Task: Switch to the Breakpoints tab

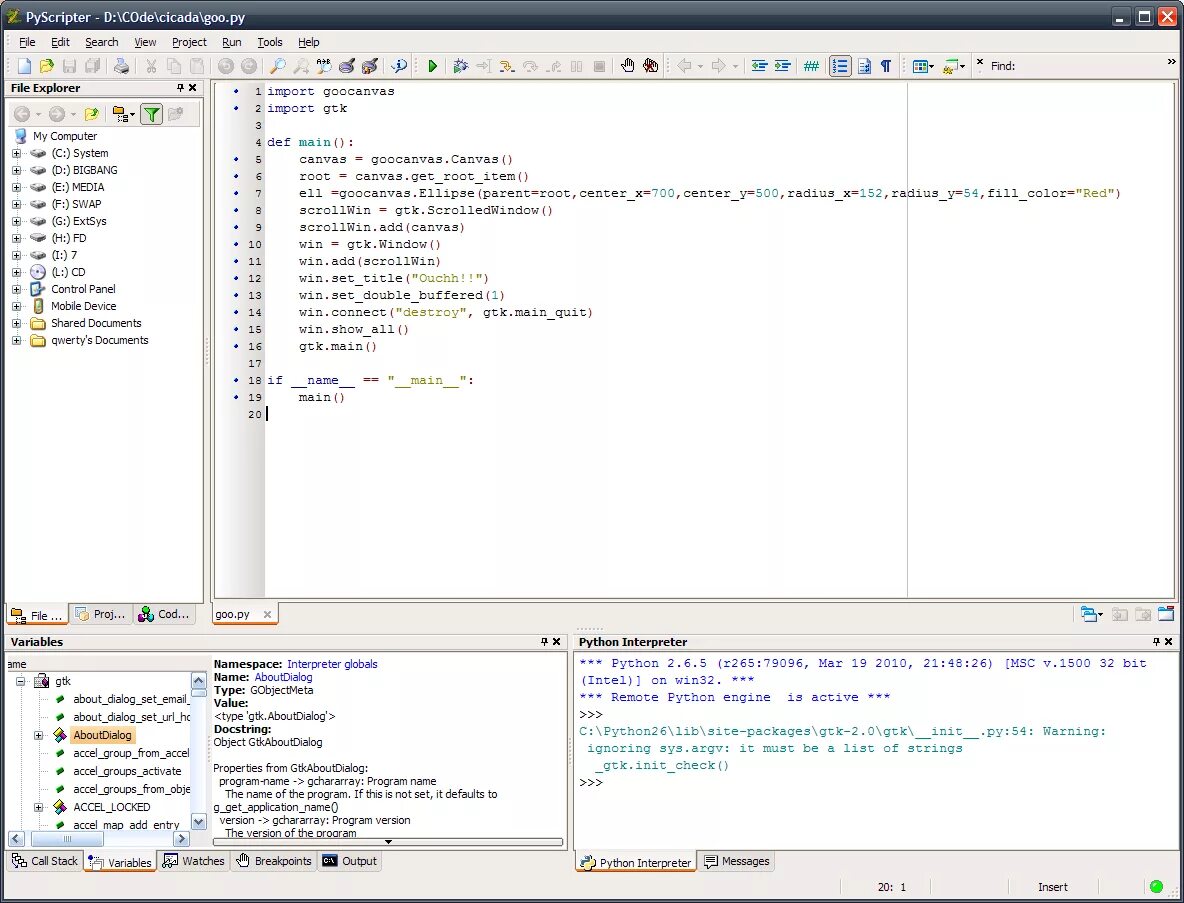Action: click(x=273, y=861)
